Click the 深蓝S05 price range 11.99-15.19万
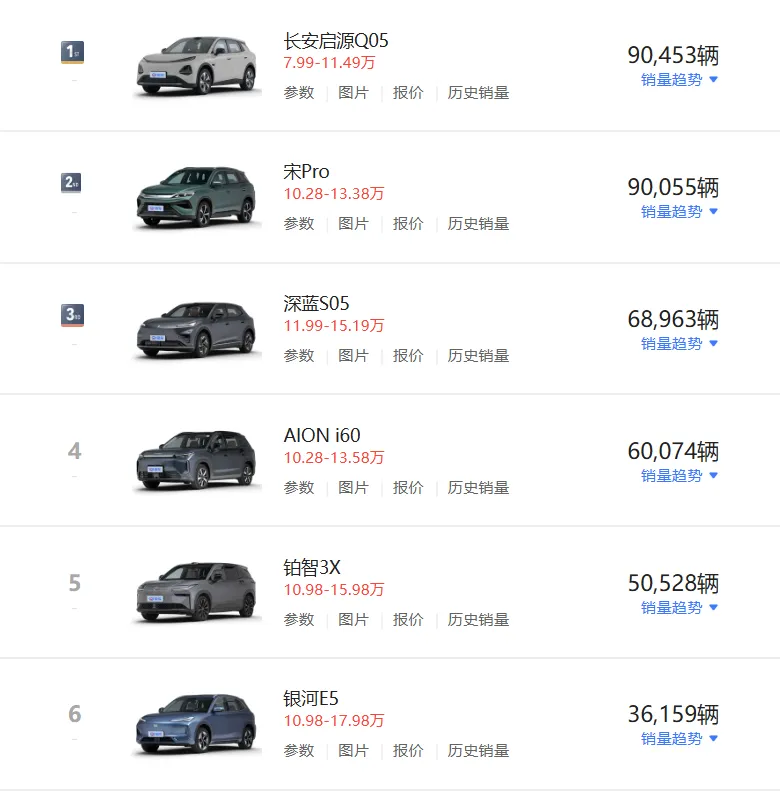 (x=334, y=326)
